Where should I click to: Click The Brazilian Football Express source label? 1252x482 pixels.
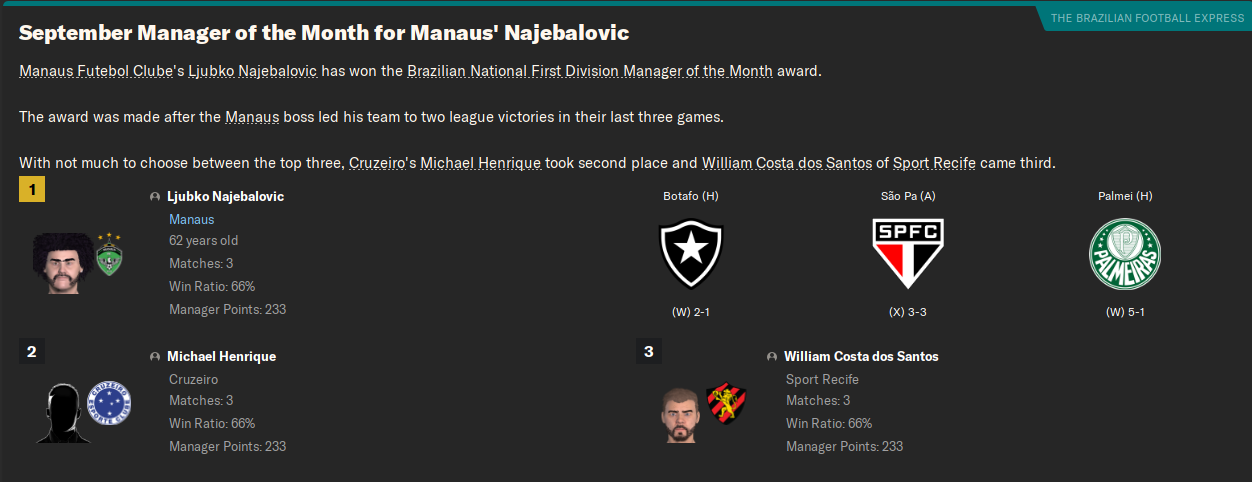(1147, 18)
